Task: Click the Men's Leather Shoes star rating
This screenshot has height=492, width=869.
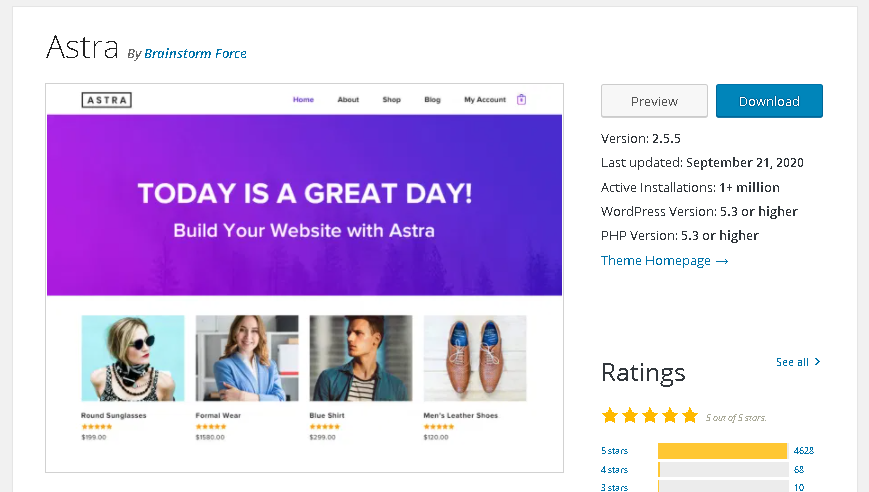Action: tap(439, 427)
